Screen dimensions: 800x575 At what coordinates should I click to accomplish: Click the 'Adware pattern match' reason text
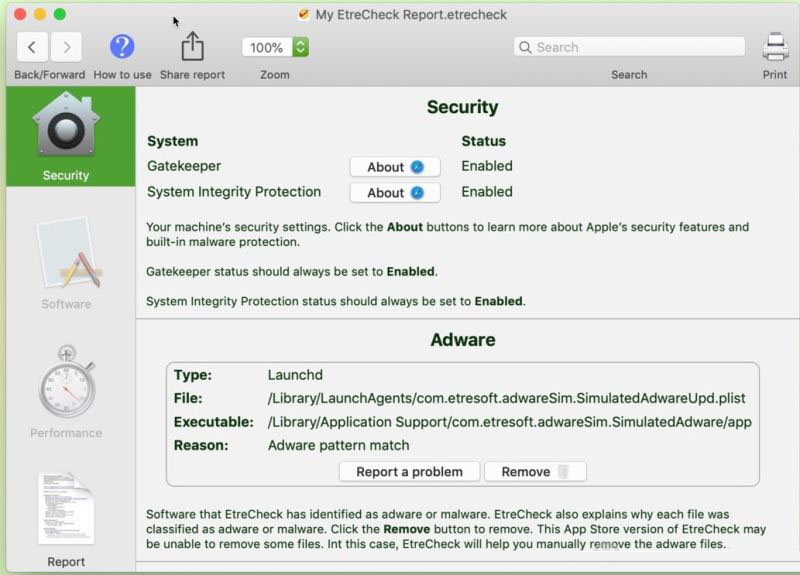click(338, 445)
